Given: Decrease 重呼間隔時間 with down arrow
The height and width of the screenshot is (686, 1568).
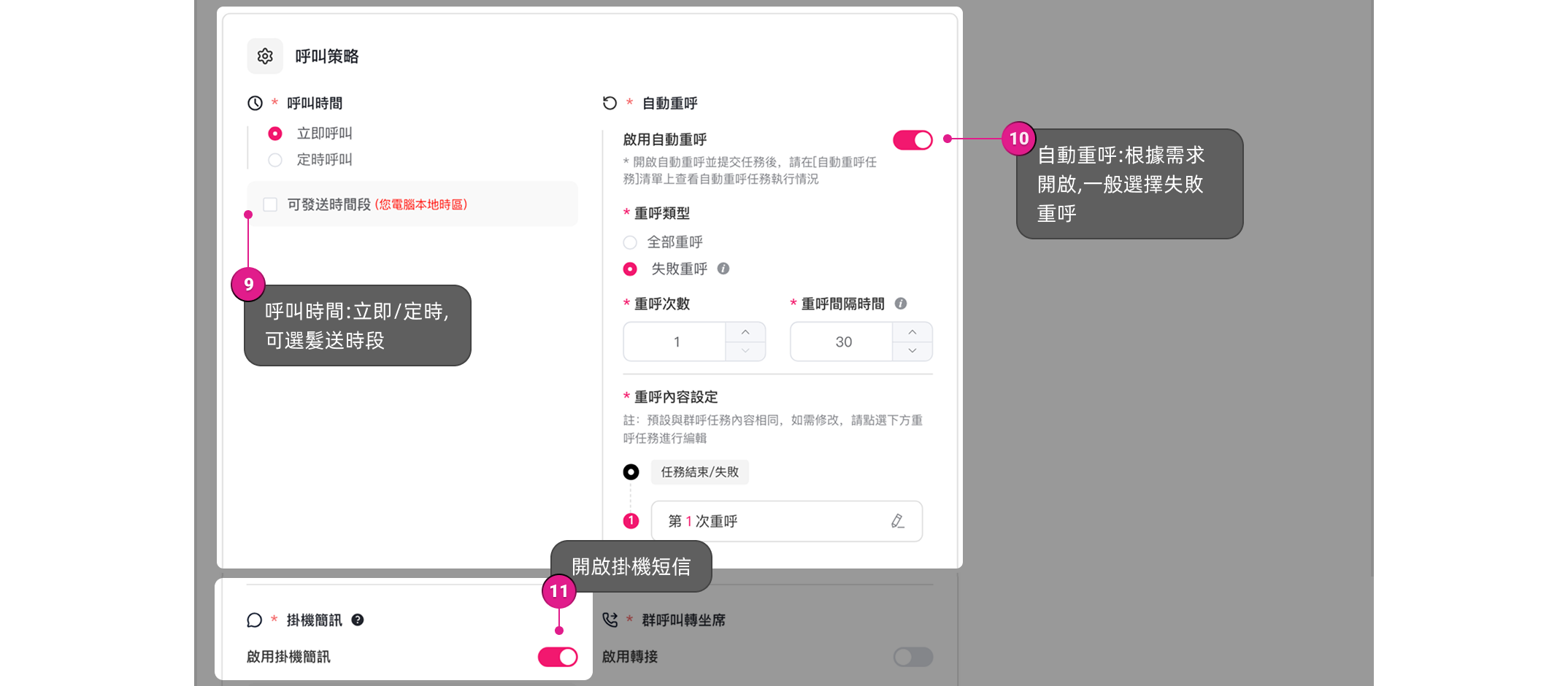Looking at the screenshot, I should 912,351.
